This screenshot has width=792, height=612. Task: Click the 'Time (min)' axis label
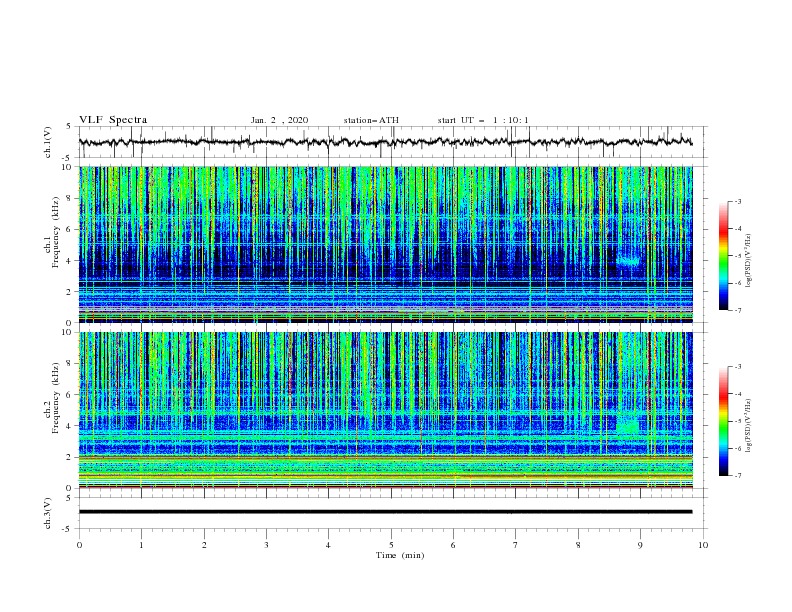click(x=400, y=555)
